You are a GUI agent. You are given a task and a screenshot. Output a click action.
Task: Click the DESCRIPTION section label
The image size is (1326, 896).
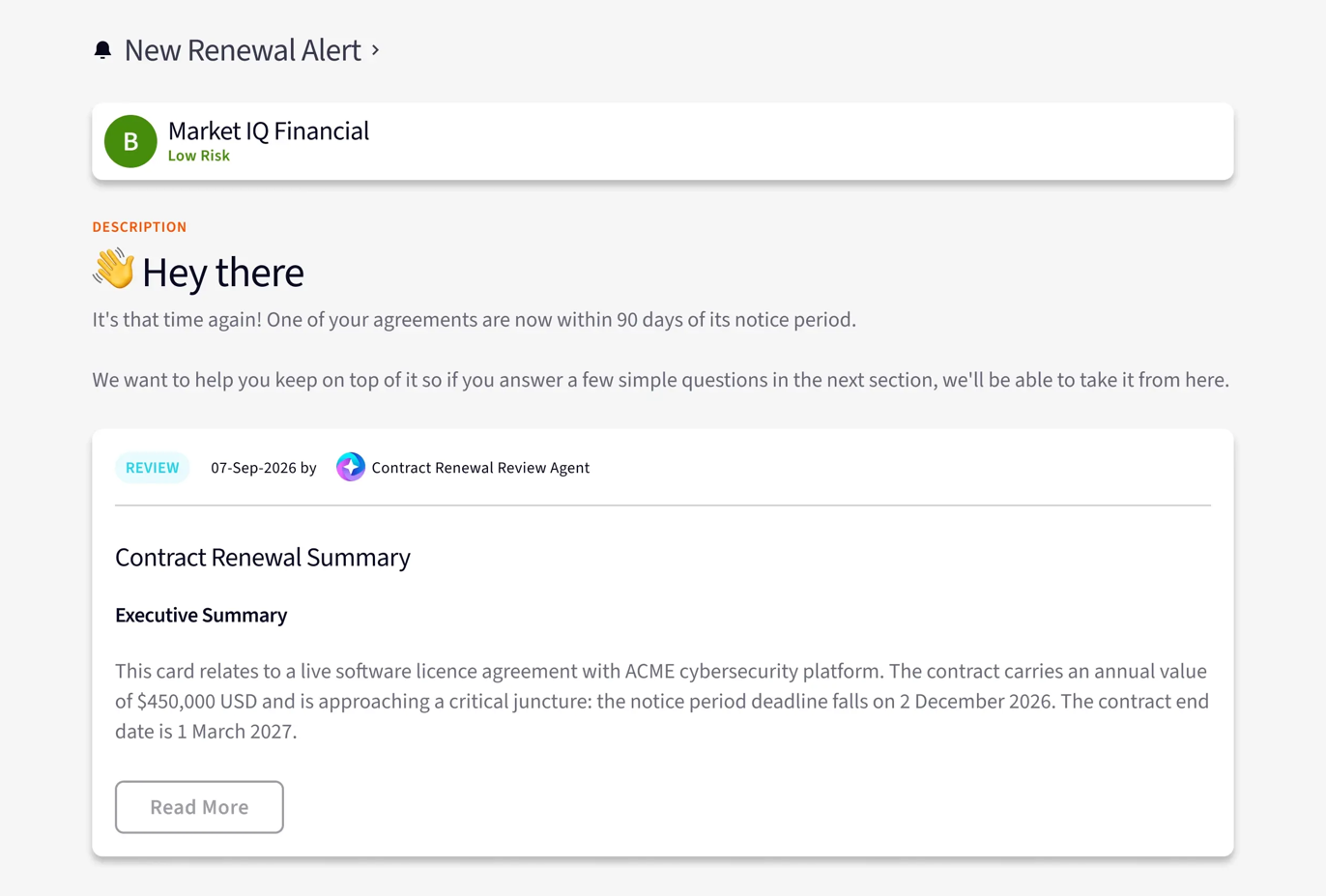(139, 227)
